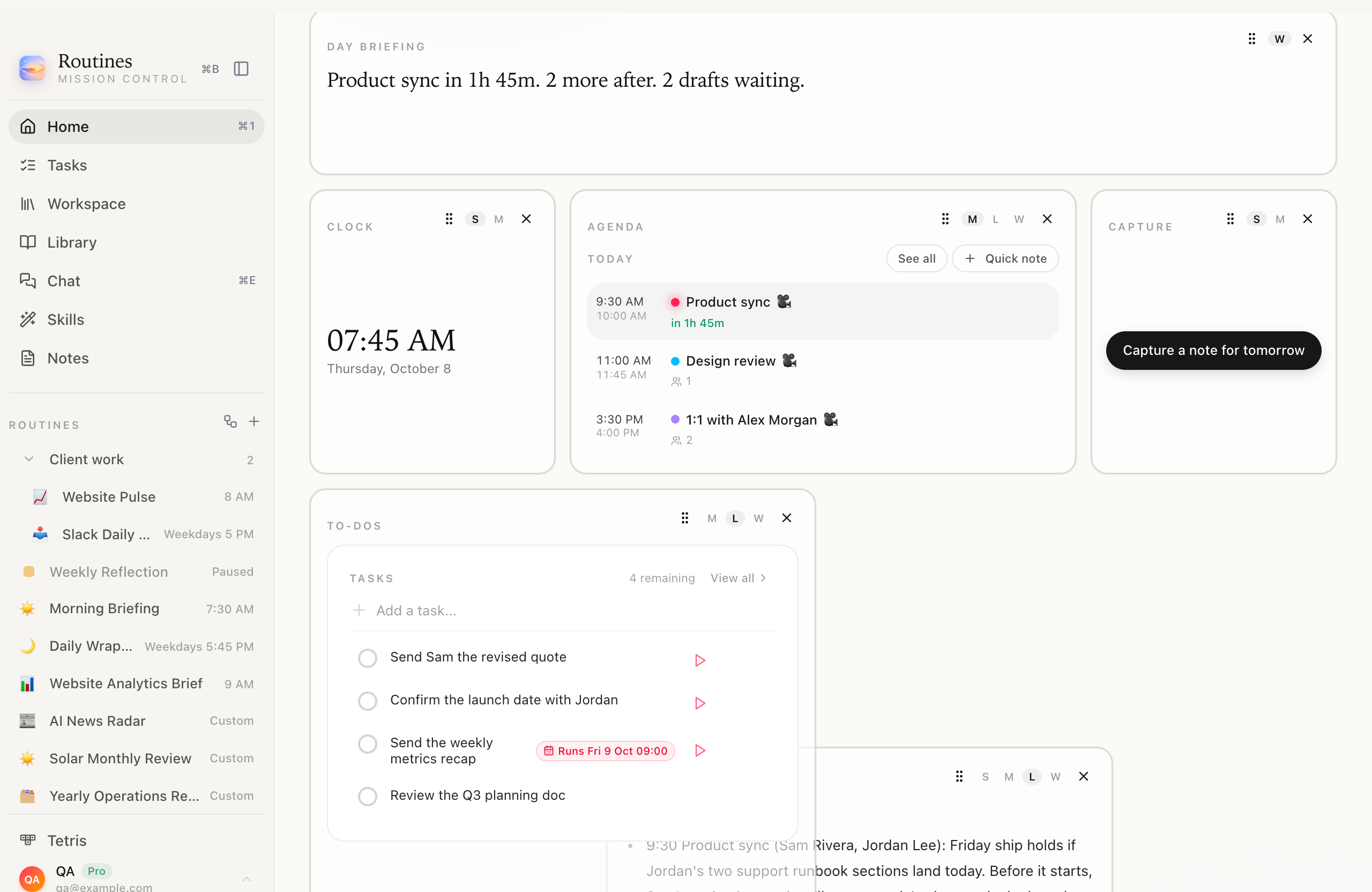The height and width of the screenshot is (892, 1372).
Task: Close the Capture widget
Action: coord(1308,219)
